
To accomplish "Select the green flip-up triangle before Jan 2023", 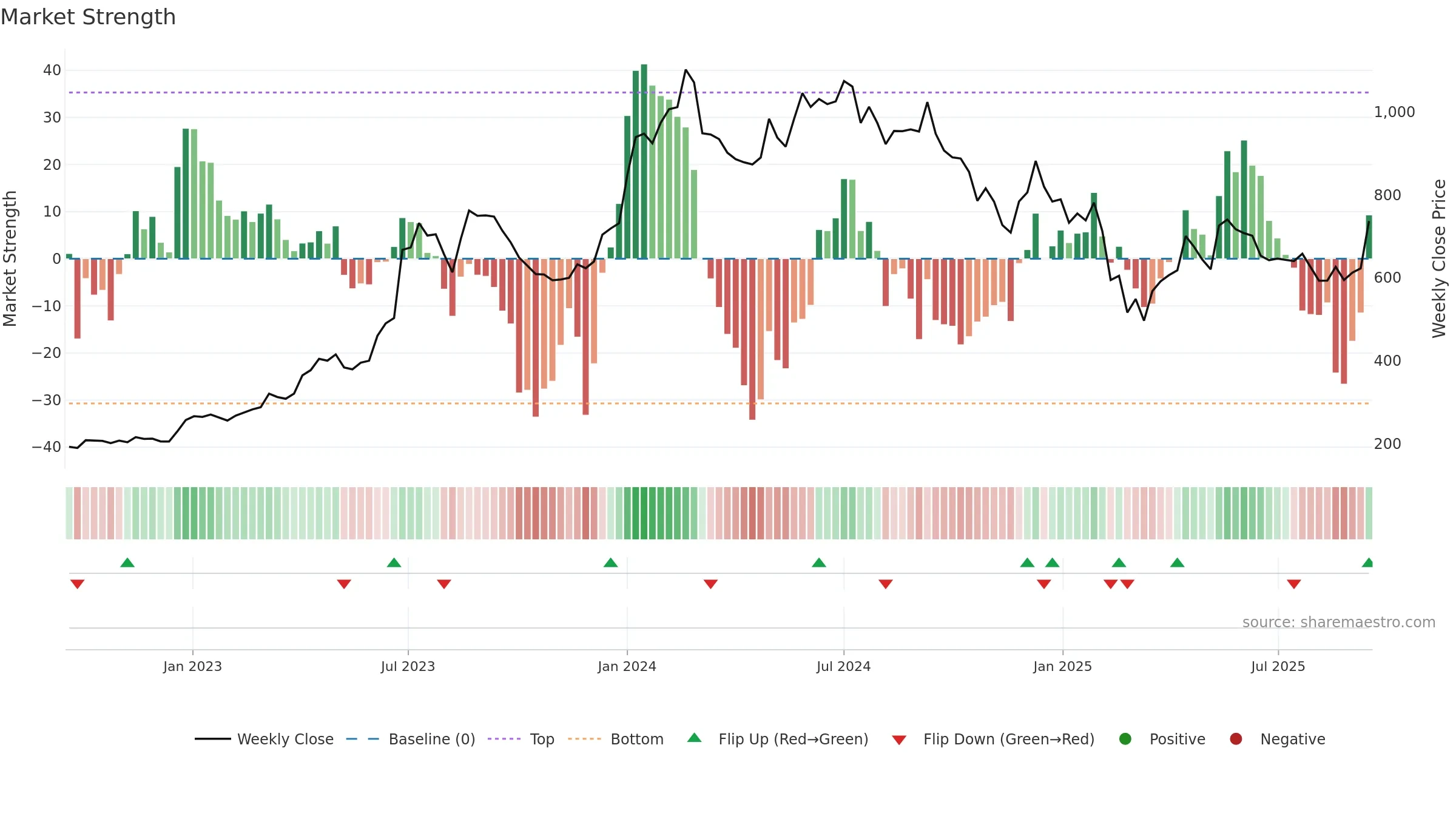I will coord(127,562).
